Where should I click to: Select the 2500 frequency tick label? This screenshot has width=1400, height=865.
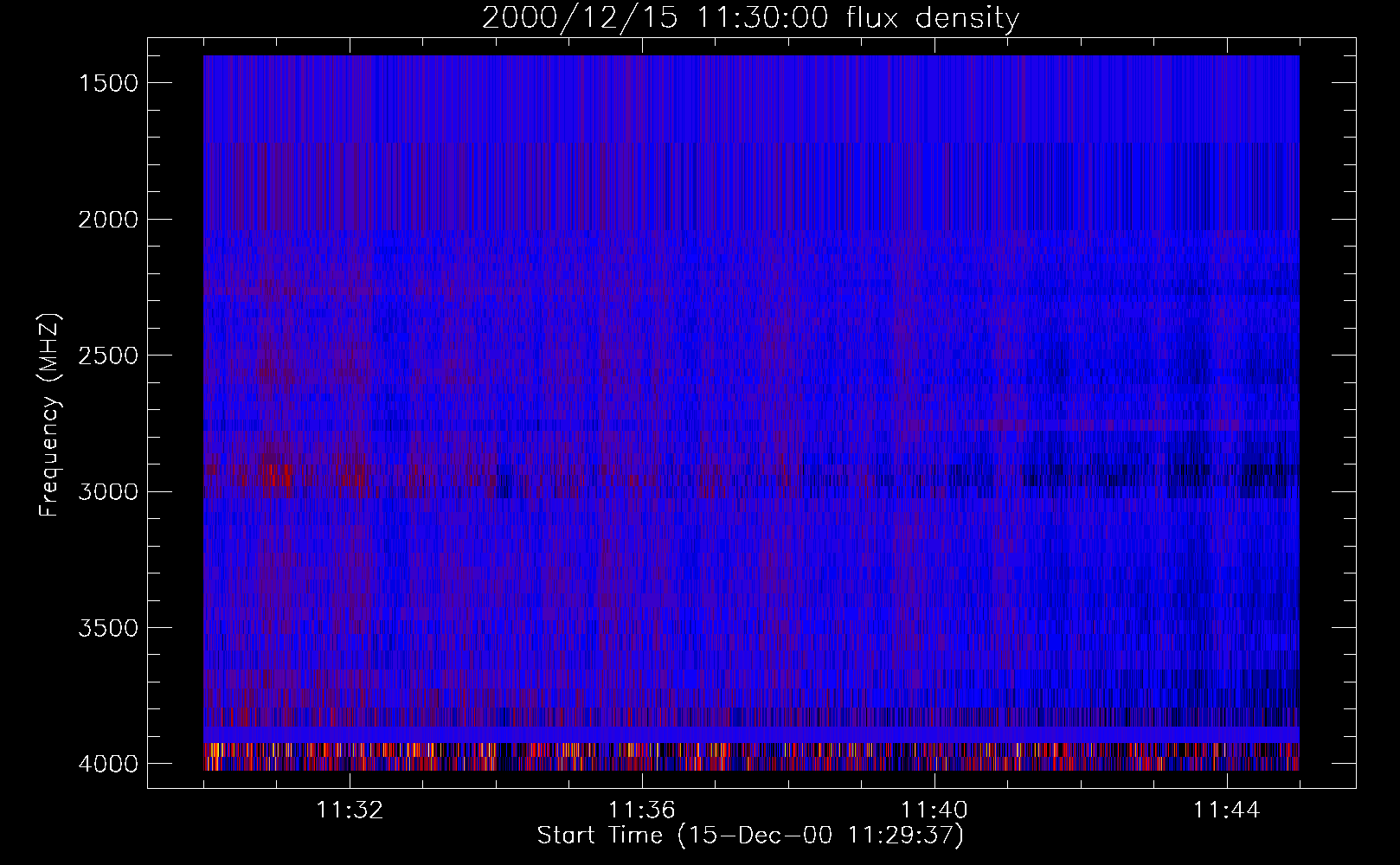coord(108,356)
